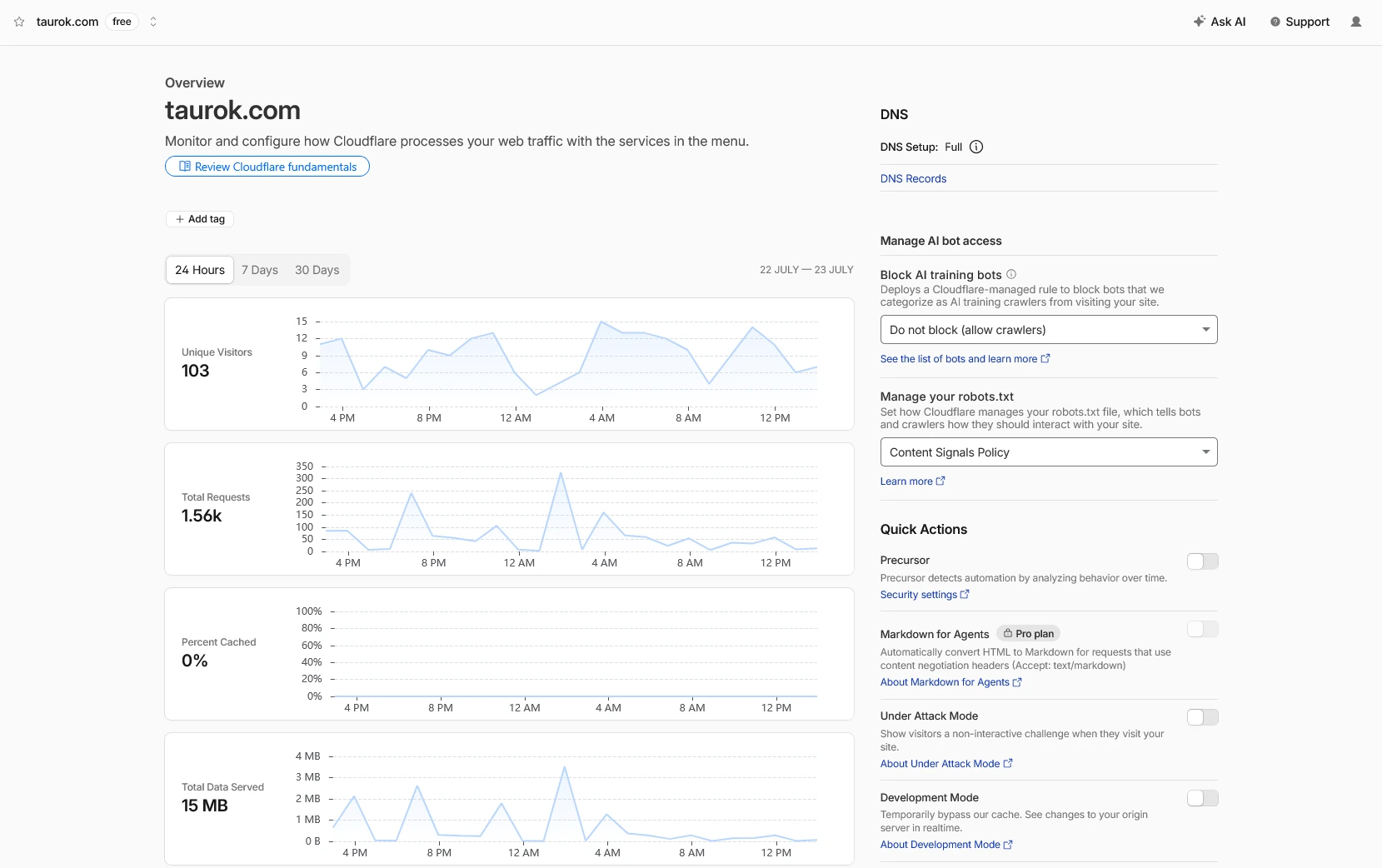Toggle Under Attack Mode switch
1382x868 pixels.
(x=1203, y=717)
